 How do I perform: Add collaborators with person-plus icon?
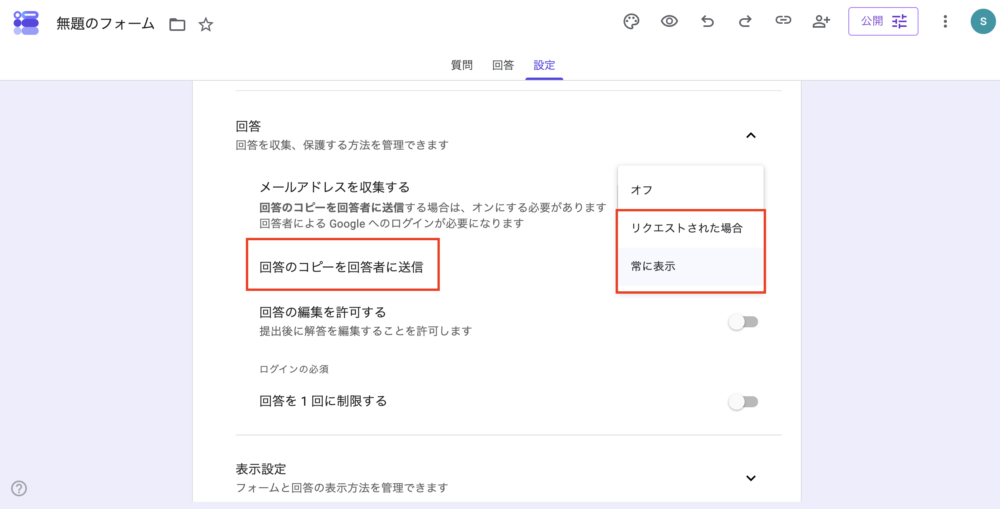point(821,22)
